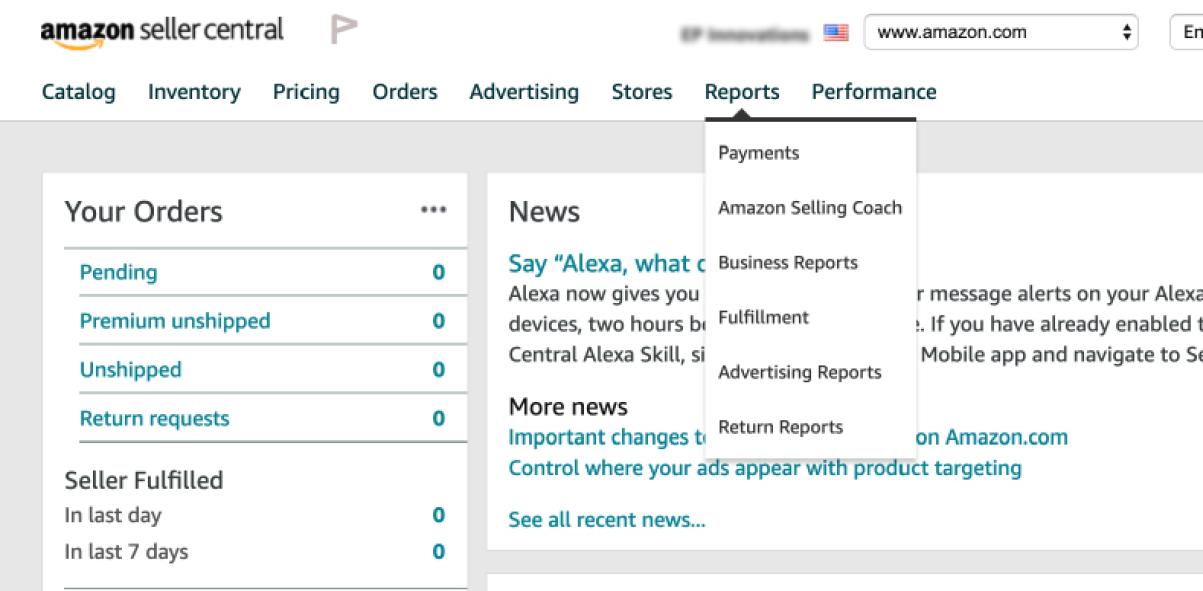
Task: Click the In last day count
Action: point(438,516)
